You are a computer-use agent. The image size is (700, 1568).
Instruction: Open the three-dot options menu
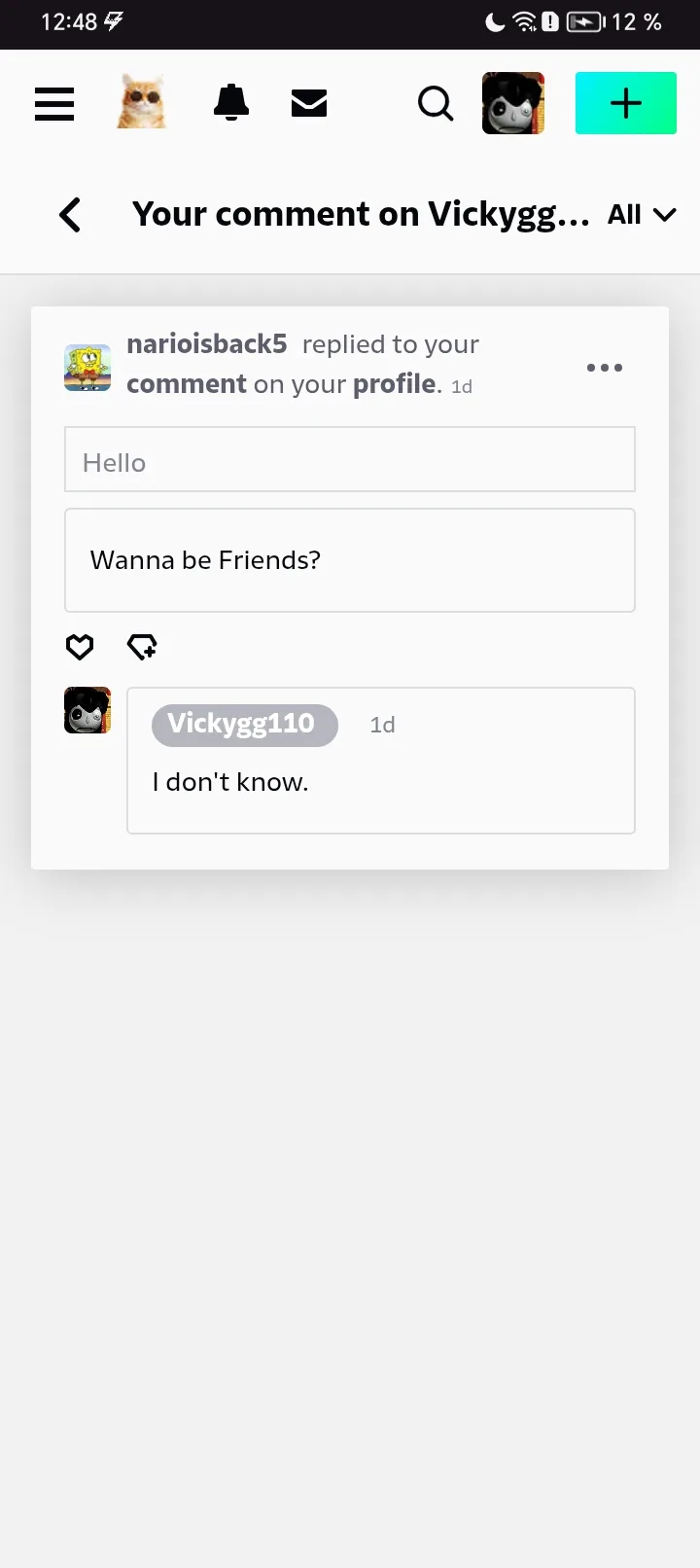point(604,368)
